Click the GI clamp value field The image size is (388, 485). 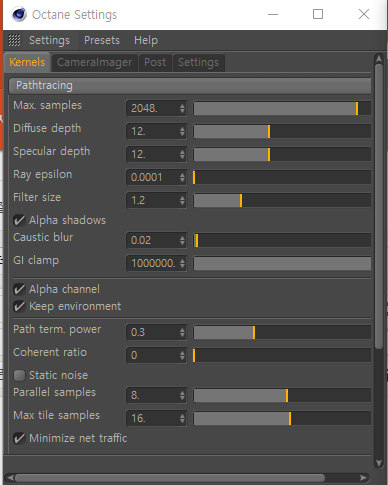pyautogui.click(x=153, y=263)
